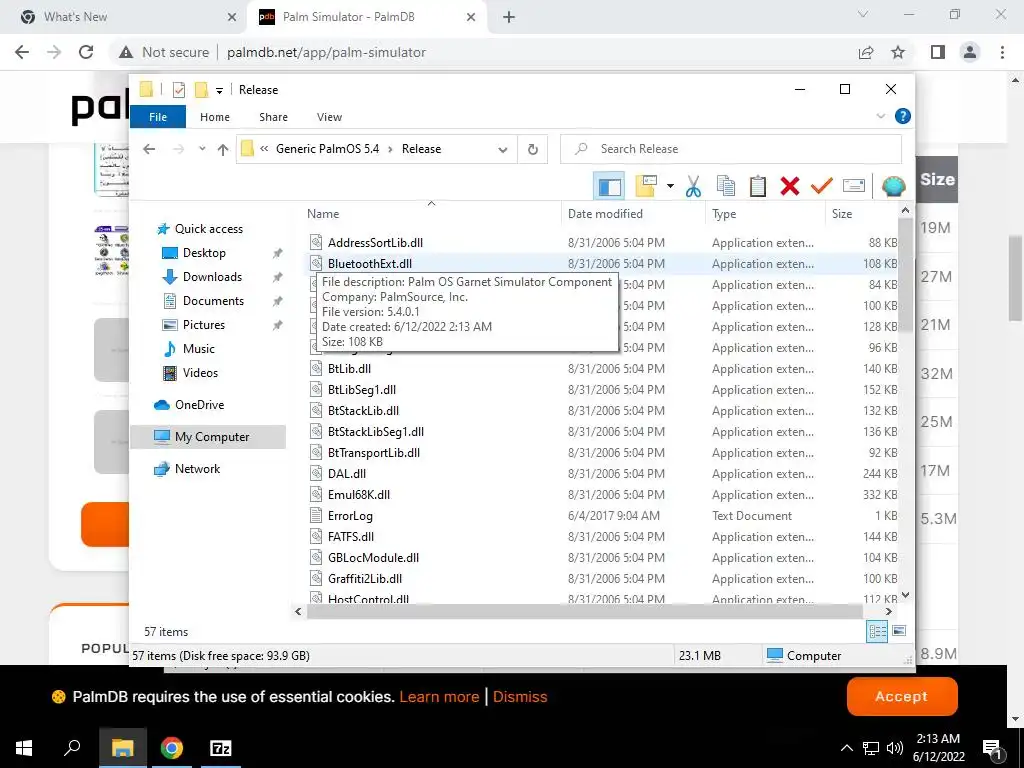This screenshot has height=768, width=1024.
Task: Expand the breadcrumb chevron after Generic PalmOS 5.4
Action: click(x=391, y=149)
